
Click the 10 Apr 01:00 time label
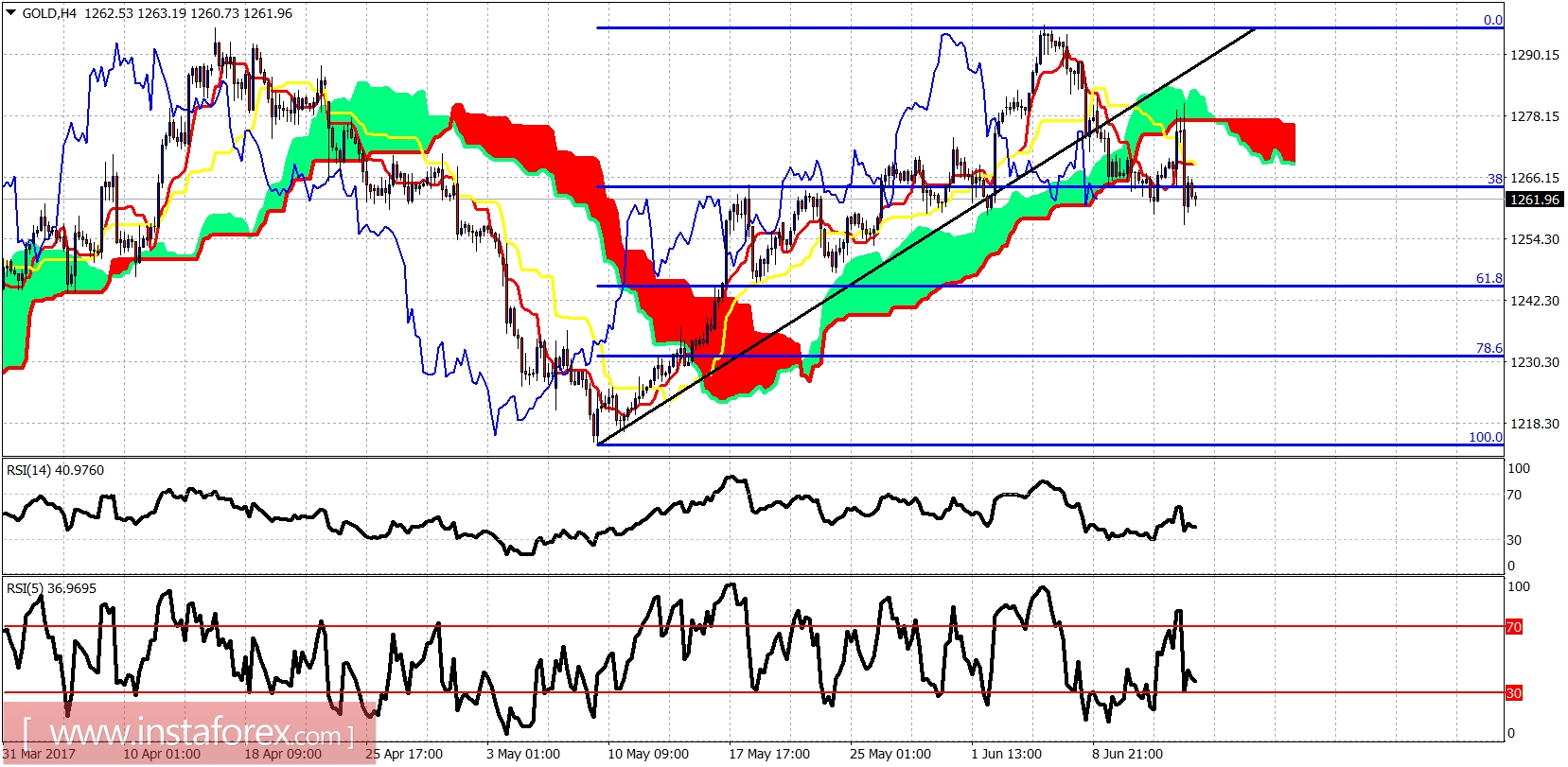pos(162,754)
